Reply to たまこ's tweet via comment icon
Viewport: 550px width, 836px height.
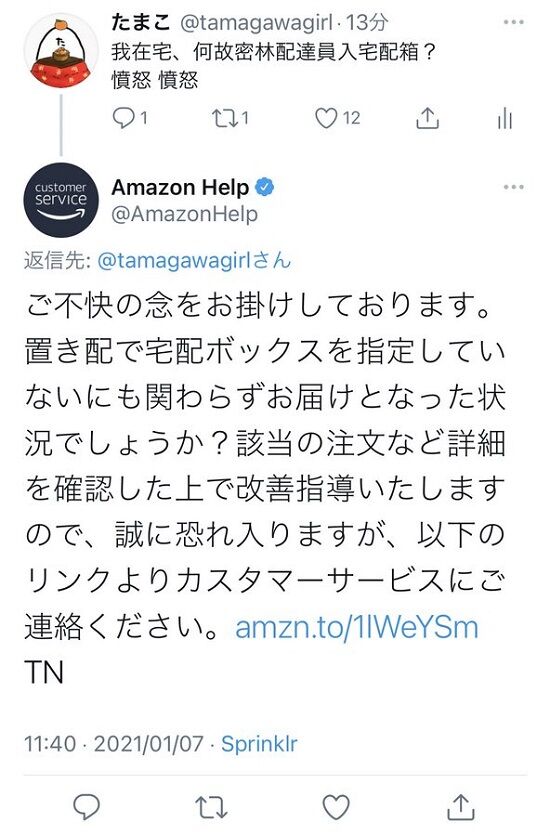(124, 118)
